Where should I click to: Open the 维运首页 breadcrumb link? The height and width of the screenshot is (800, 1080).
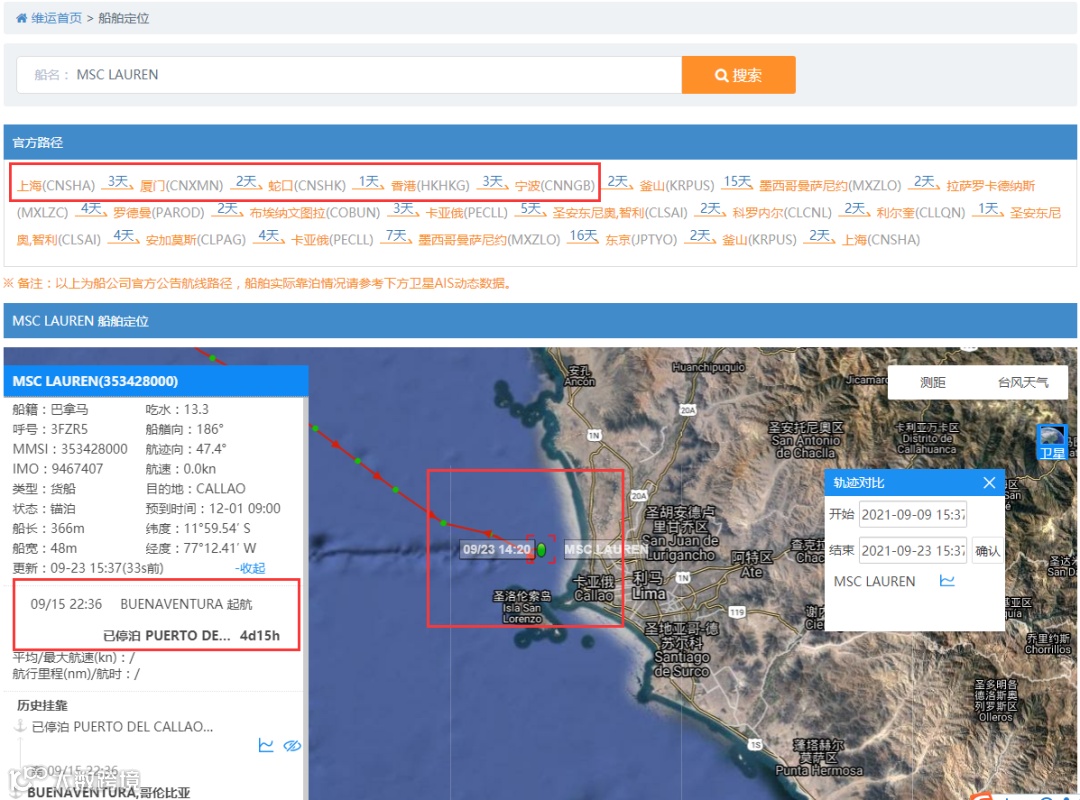tap(56, 18)
